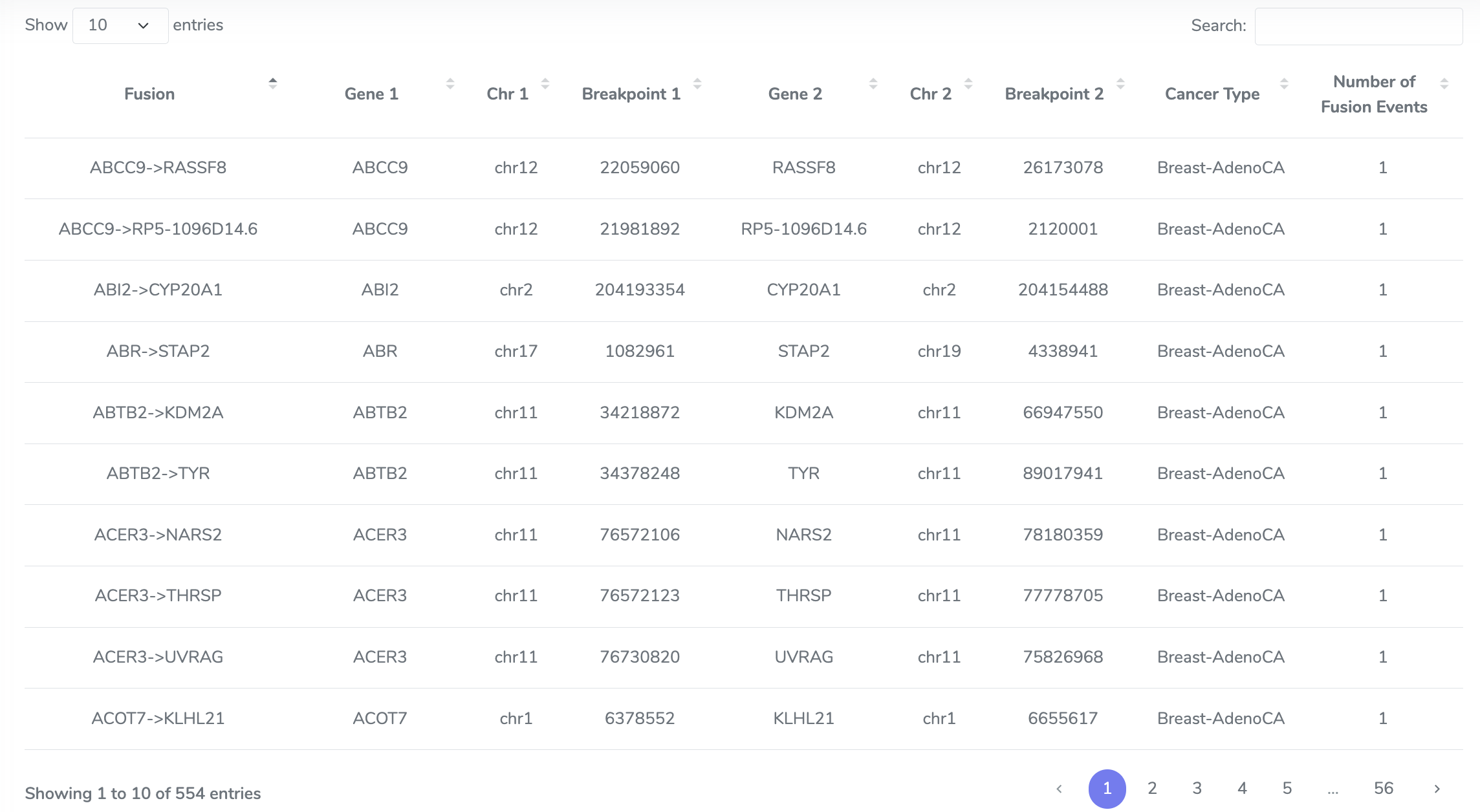Viewport: 1480px width, 812px height.
Task: Jump to last page 56
Action: (1384, 789)
